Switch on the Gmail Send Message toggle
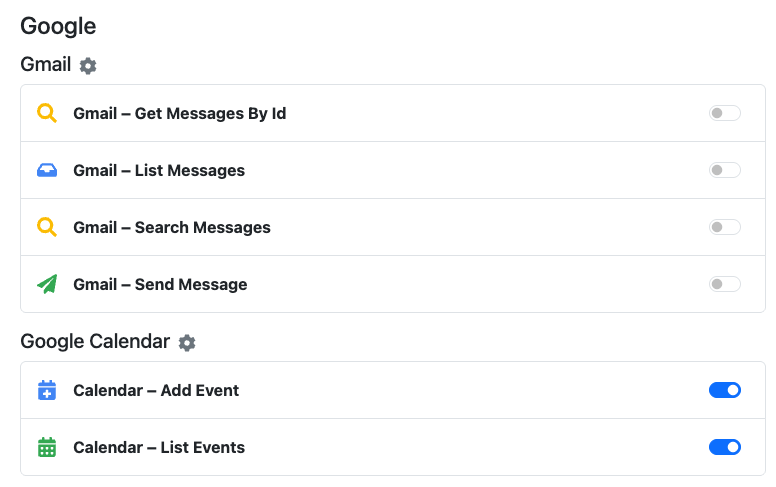The width and height of the screenshot is (776, 487). click(725, 284)
